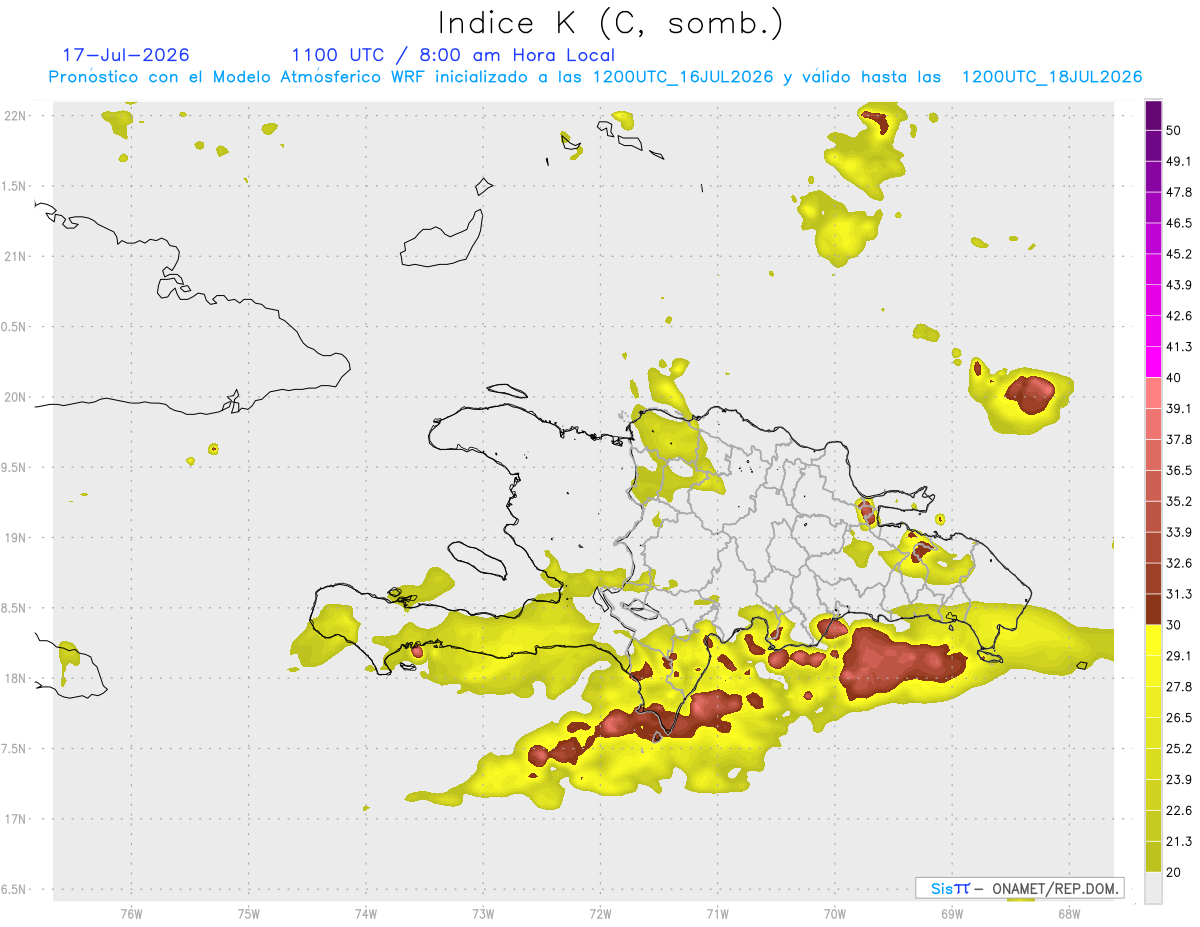1200x927 pixels.
Task: Click the bright yellow swatch between 29.1 and 30
Action: [1153, 640]
